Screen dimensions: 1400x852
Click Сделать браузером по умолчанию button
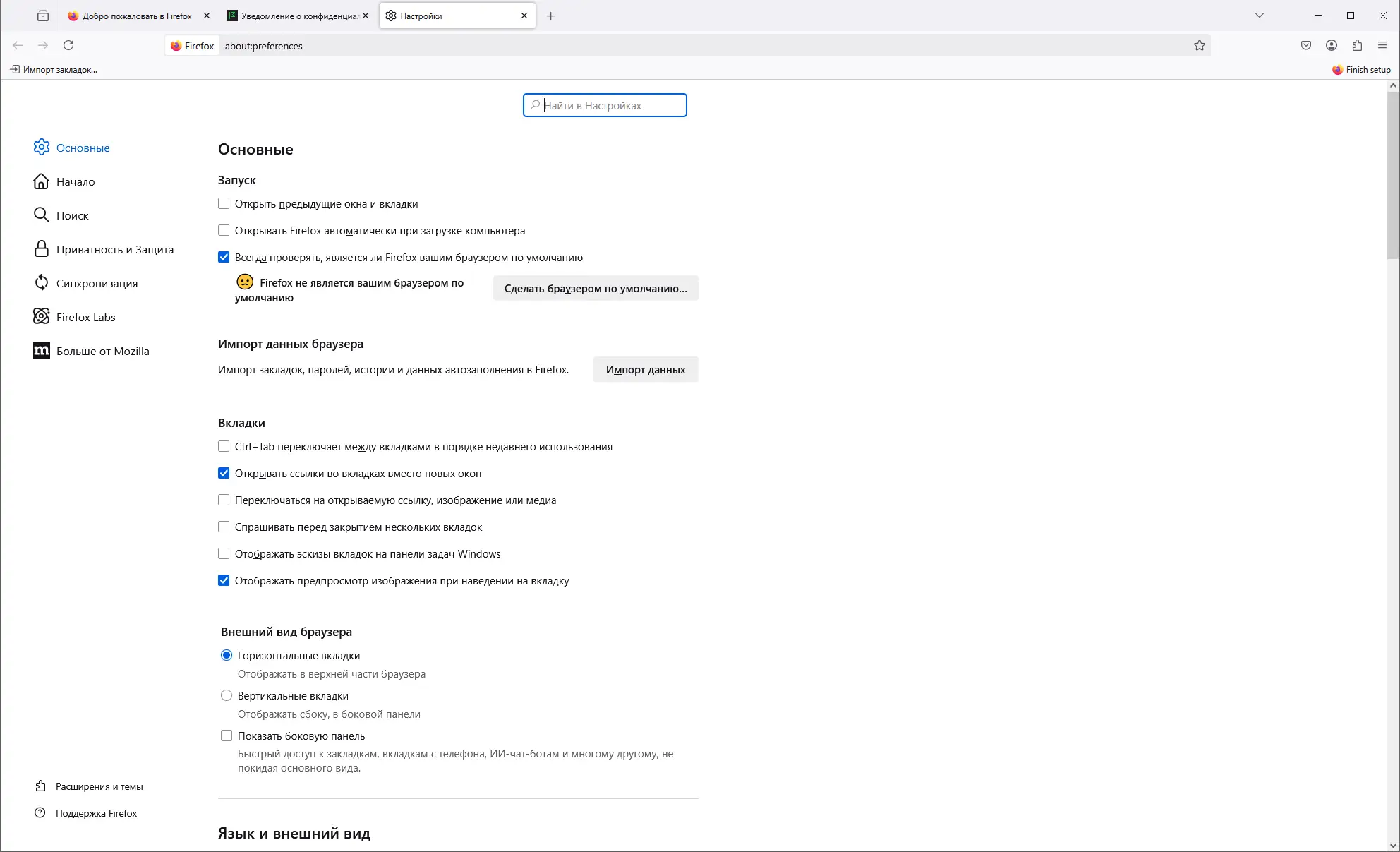[x=596, y=288]
